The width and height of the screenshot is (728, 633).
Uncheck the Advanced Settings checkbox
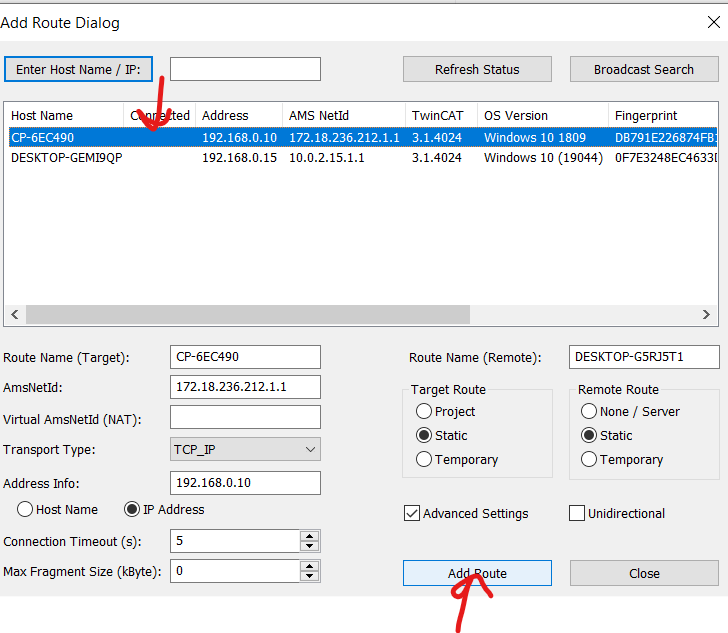(411, 513)
